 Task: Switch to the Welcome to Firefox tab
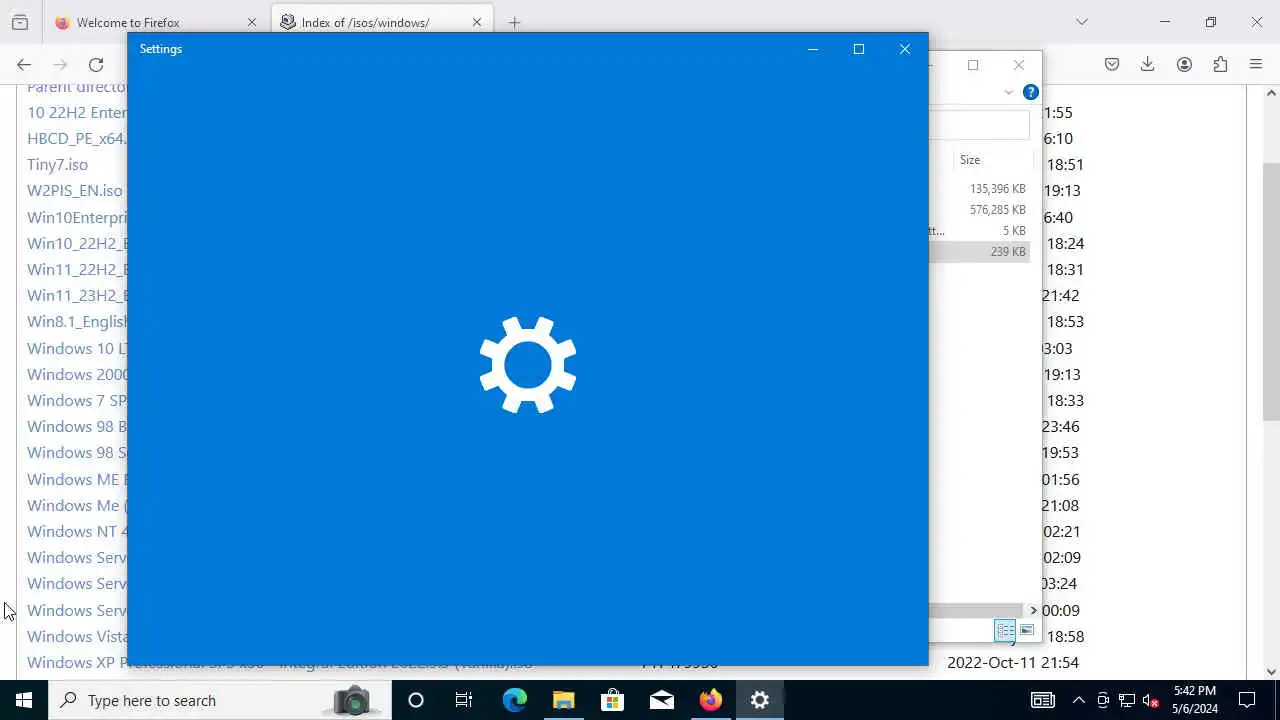tap(155, 22)
